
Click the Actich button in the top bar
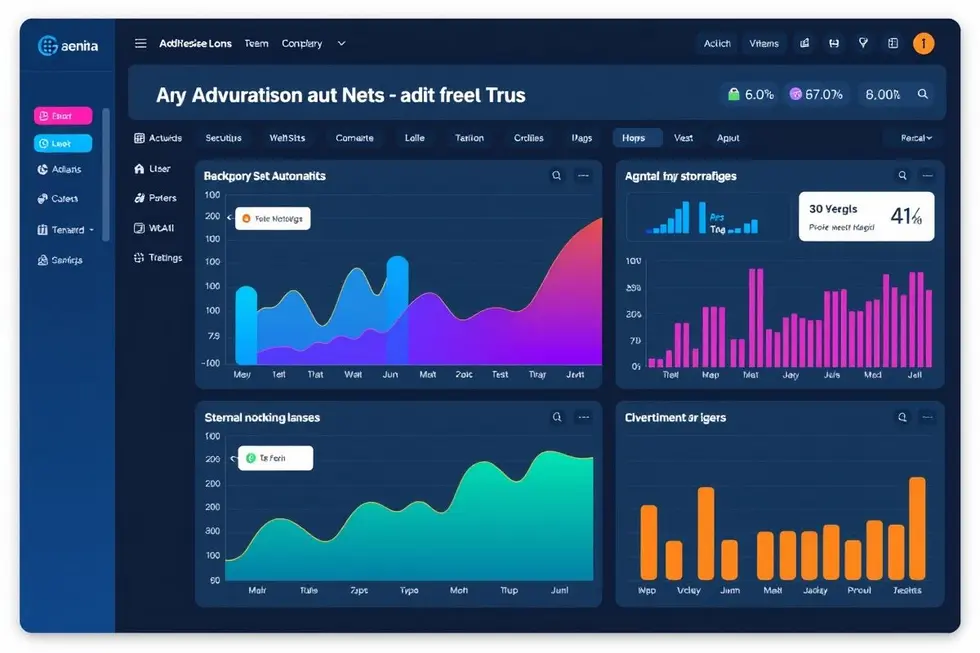point(717,44)
